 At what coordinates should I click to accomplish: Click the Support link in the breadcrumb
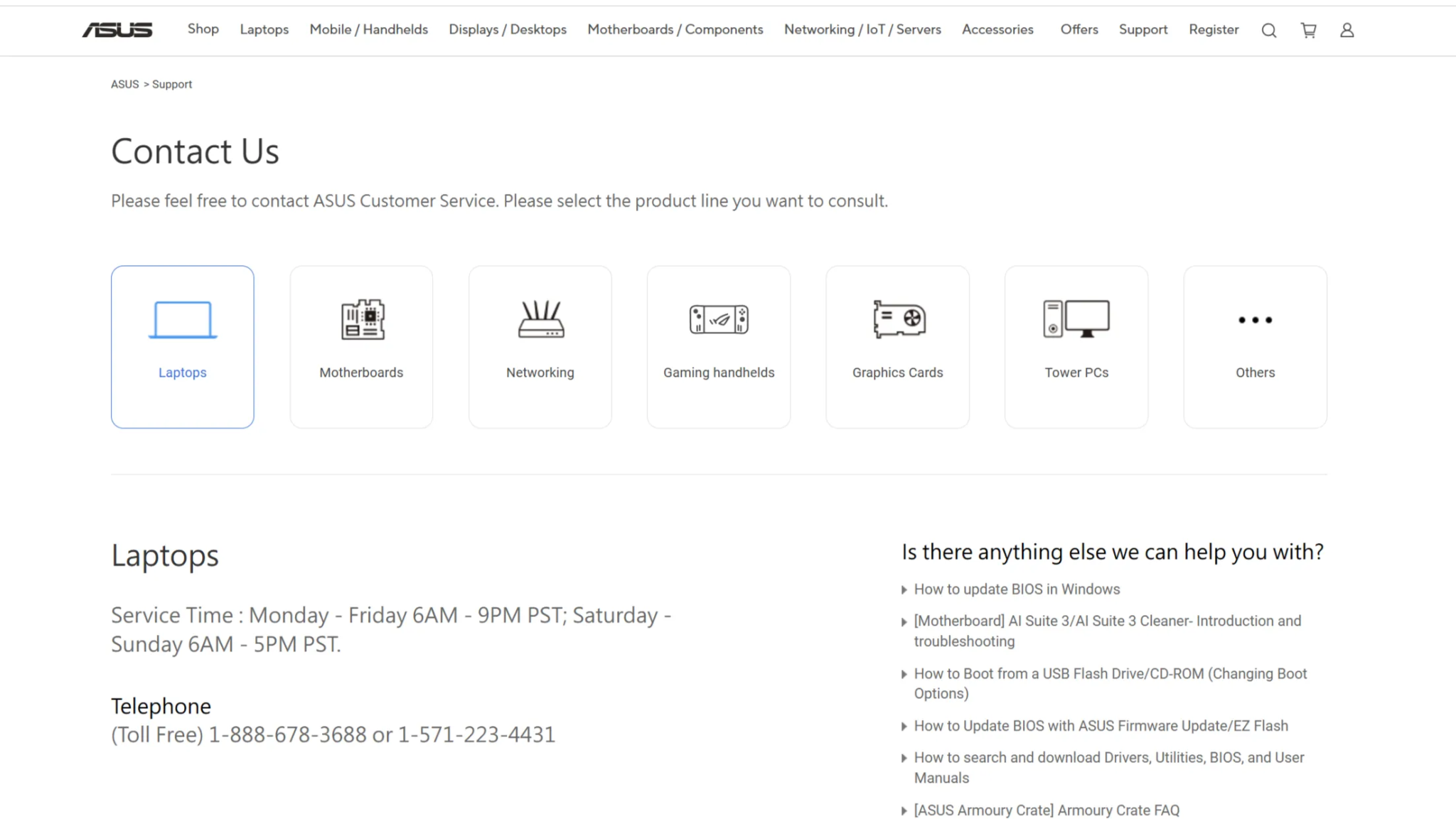(x=172, y=84)
